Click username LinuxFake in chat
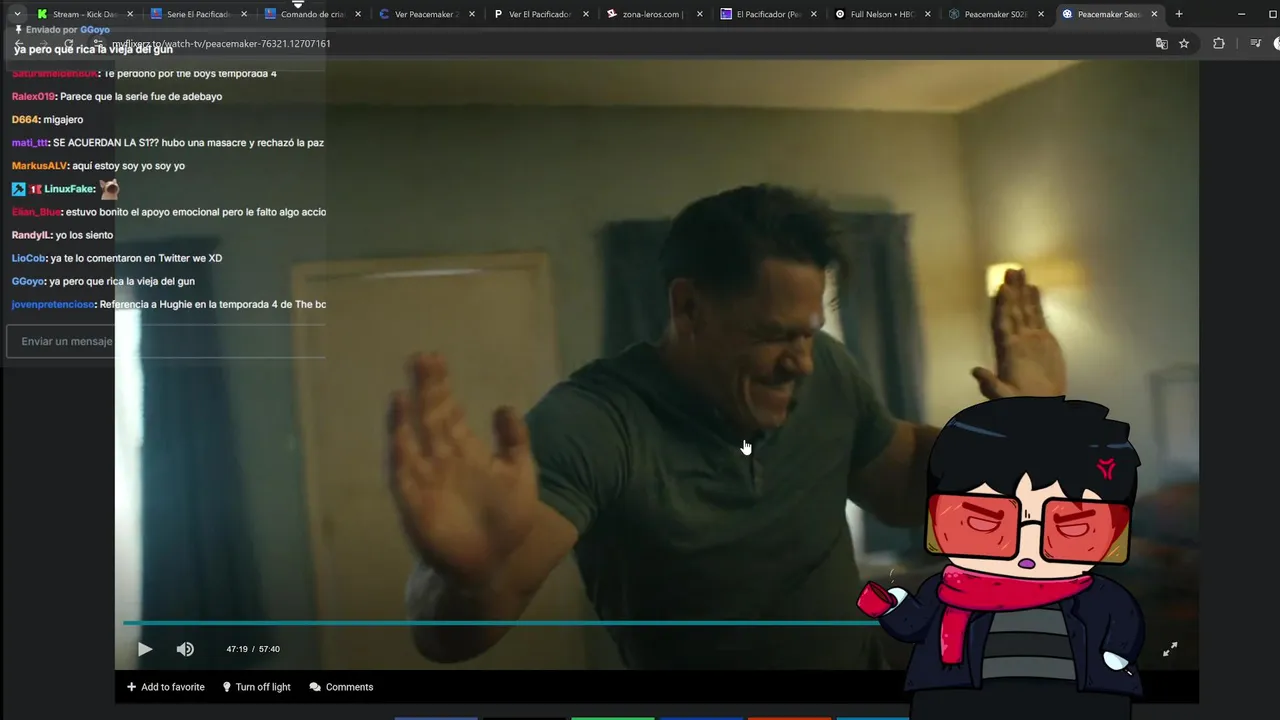The height and width of the screenshot is (720, 1280). (69, 189)
